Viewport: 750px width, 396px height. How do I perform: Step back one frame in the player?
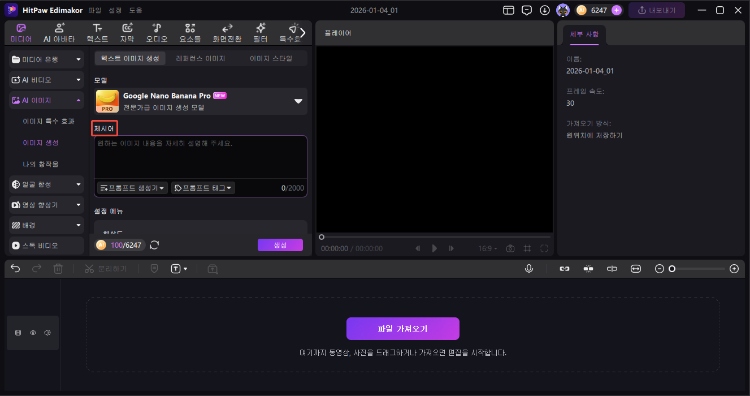click(418, 248)
